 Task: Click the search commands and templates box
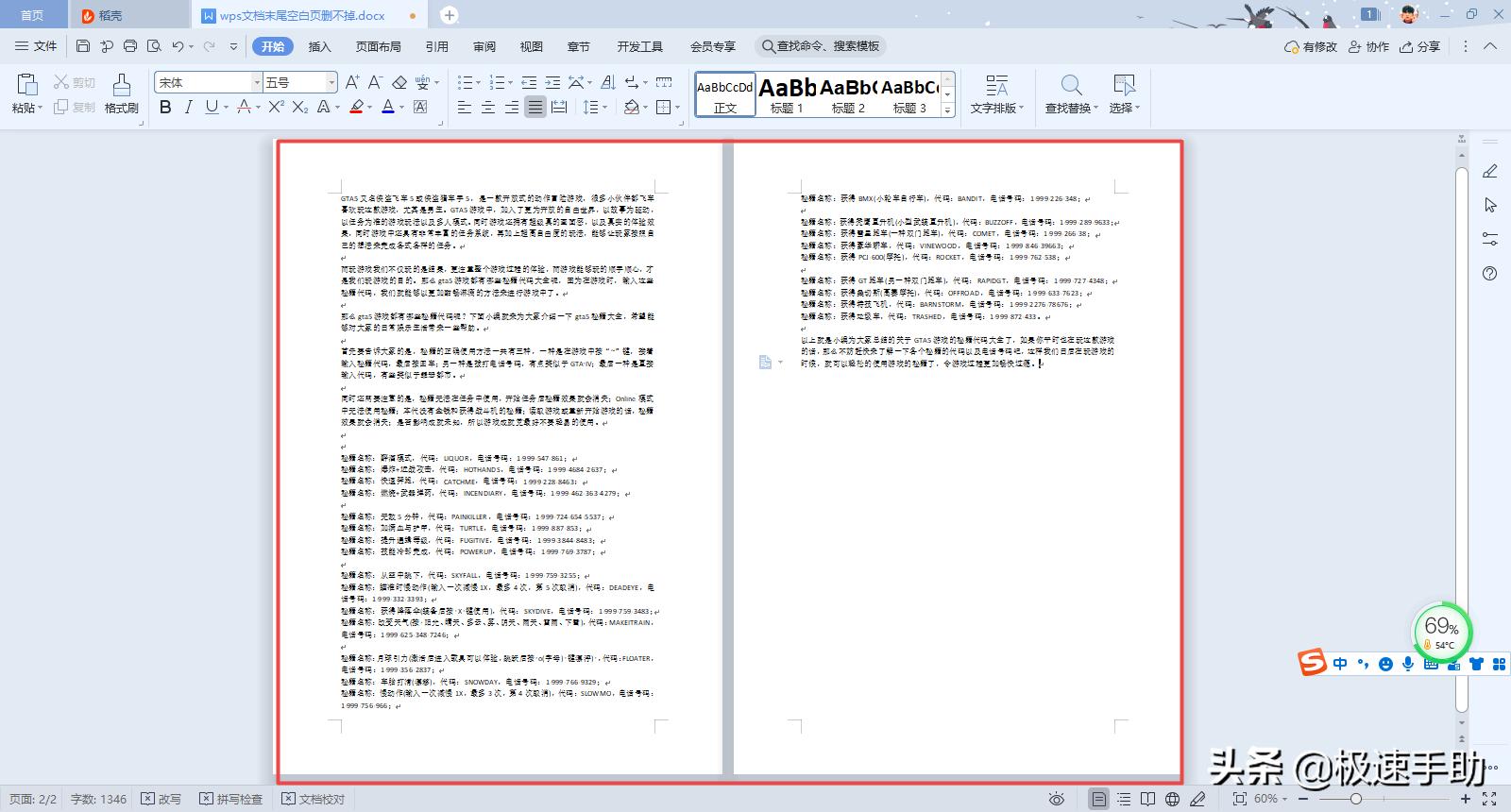coord(821,46)
